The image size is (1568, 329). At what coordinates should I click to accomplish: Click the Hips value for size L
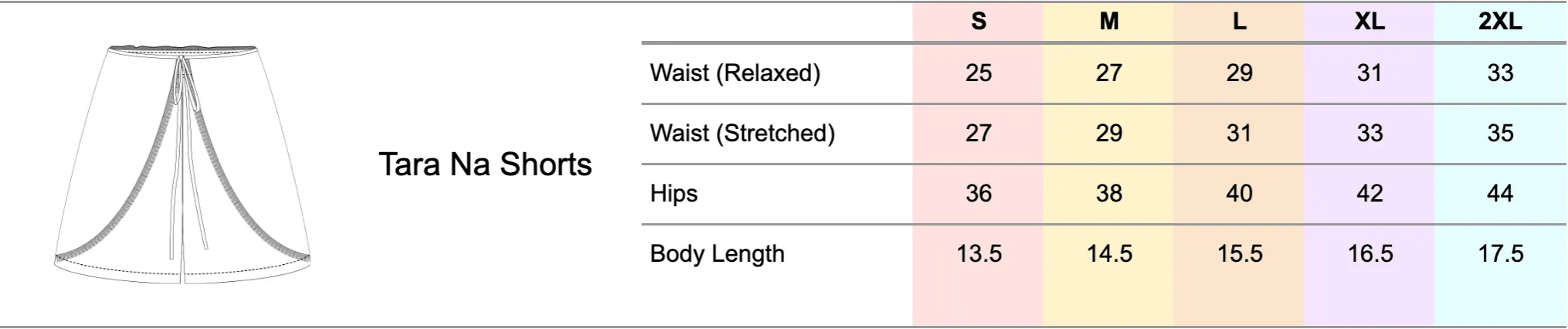[x=1239, y=194]
